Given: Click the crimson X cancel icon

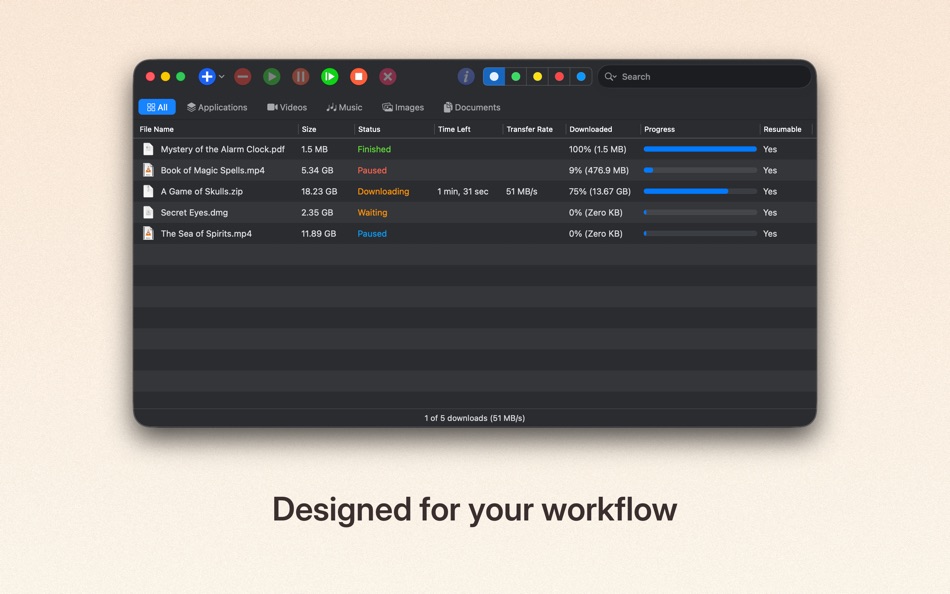Looking at the screenshot, I should (388, 76).
